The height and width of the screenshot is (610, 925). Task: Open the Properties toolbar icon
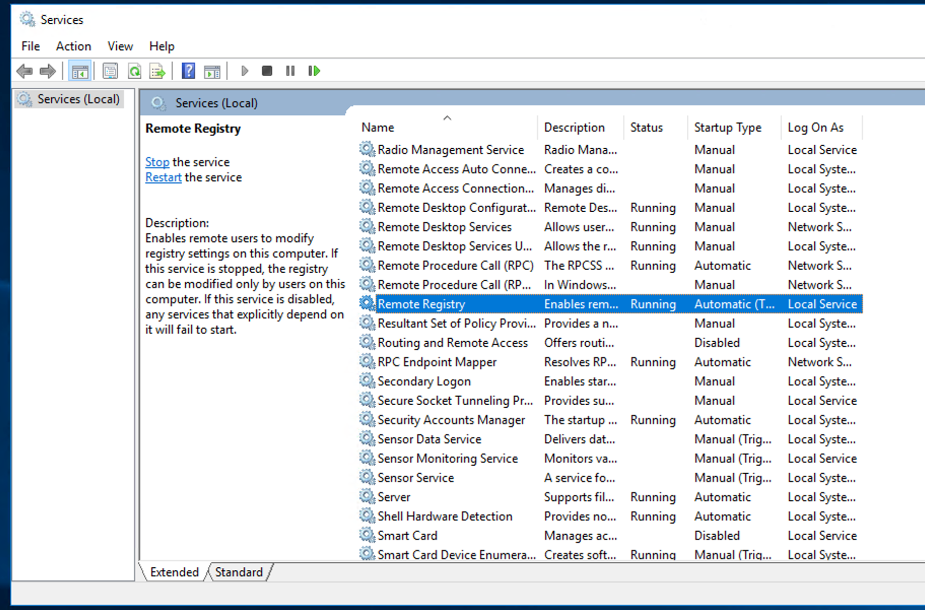110,71
